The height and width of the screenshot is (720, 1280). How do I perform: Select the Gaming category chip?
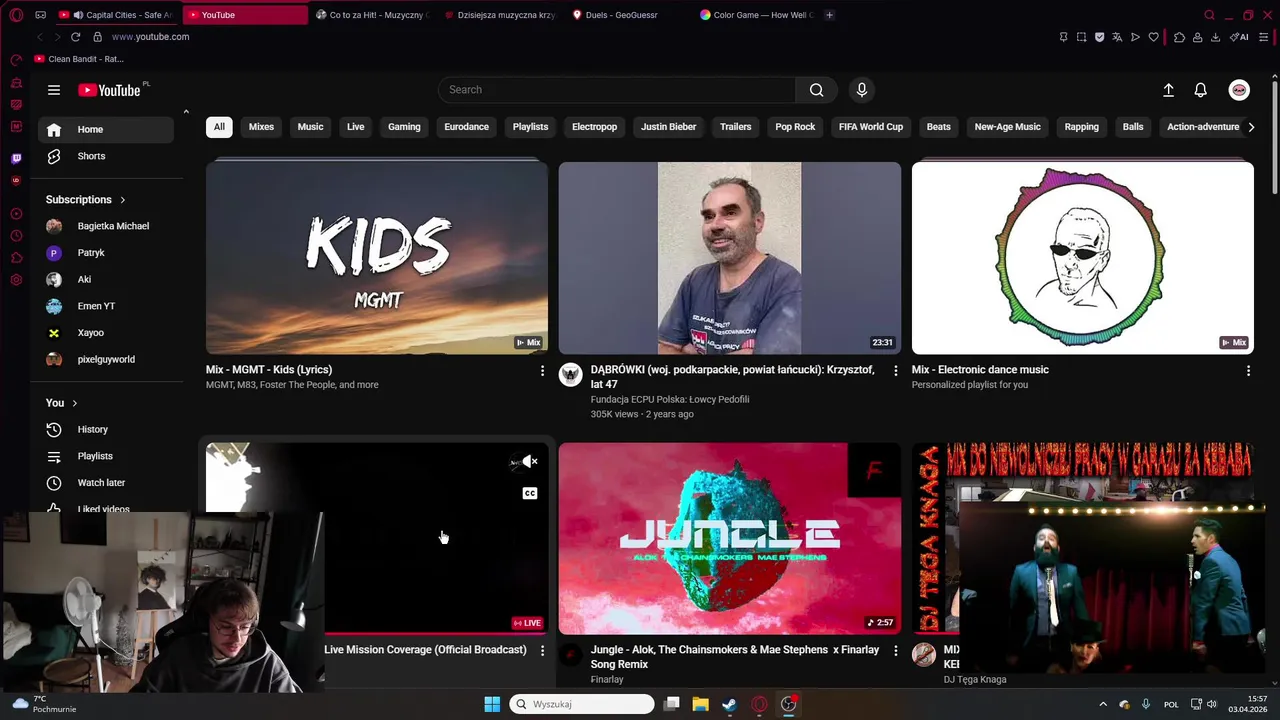(404, 127)
